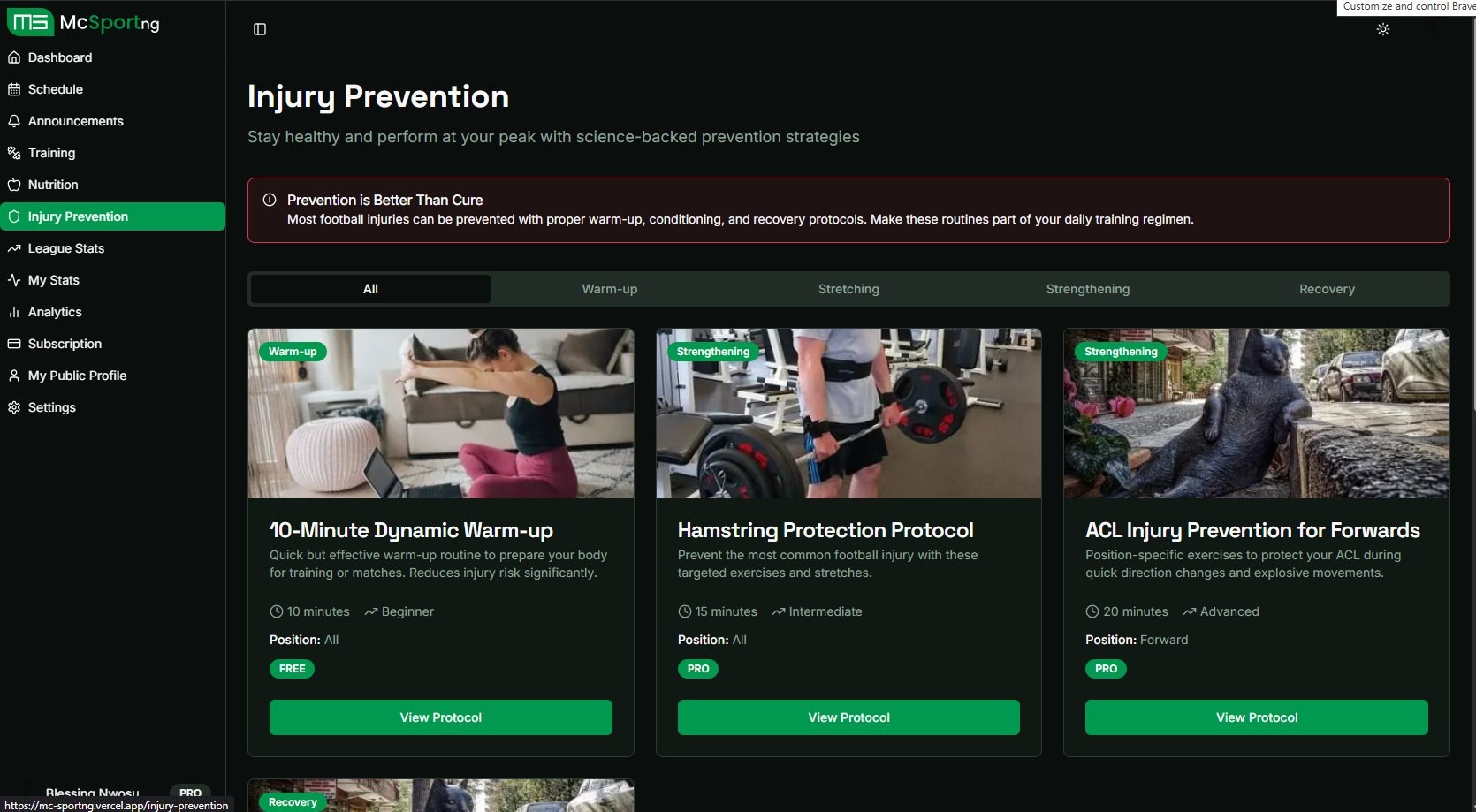Click the McSportng logo
The width and height of the screenshot is (1476, 812).
coord(82,22)
